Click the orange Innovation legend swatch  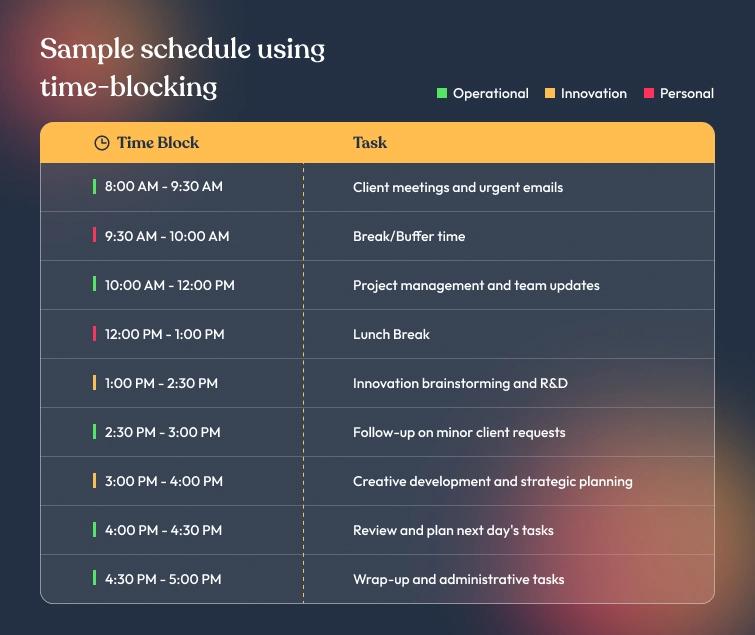[549, 93]
